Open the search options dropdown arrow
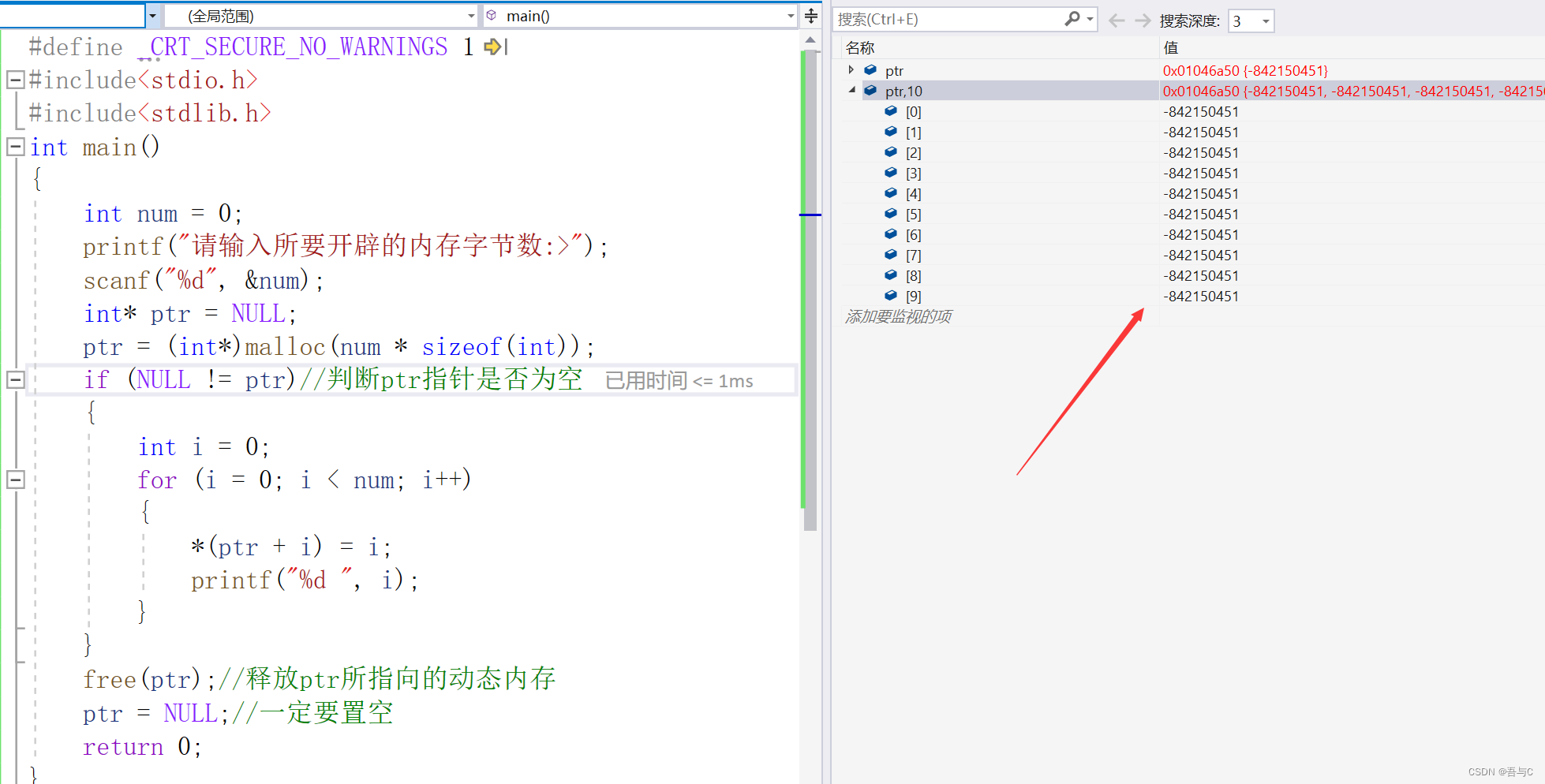 [1090, 20]
